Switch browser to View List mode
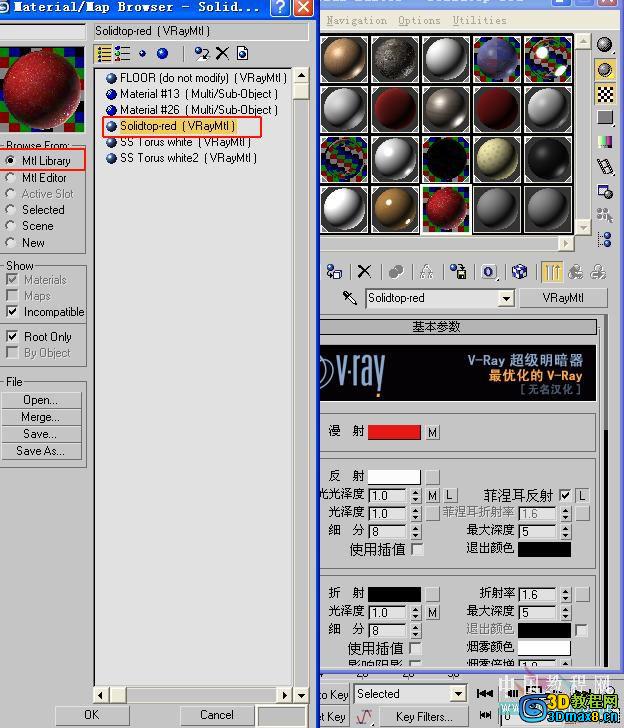The width and height of the screenshot is (624, 728). (x=103, y=54)
